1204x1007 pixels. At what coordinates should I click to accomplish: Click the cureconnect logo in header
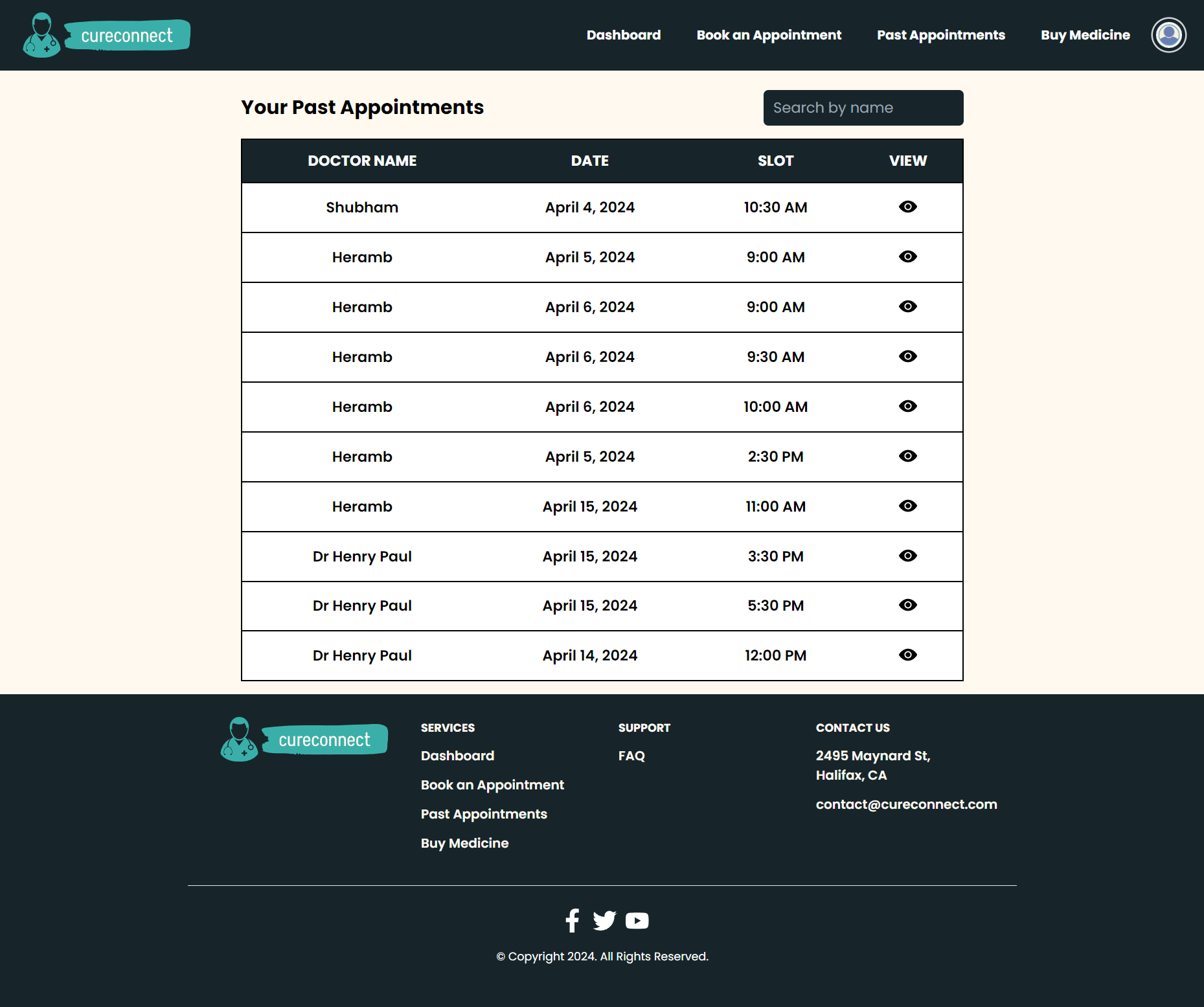pyautogui.click(x=106, y=35)
